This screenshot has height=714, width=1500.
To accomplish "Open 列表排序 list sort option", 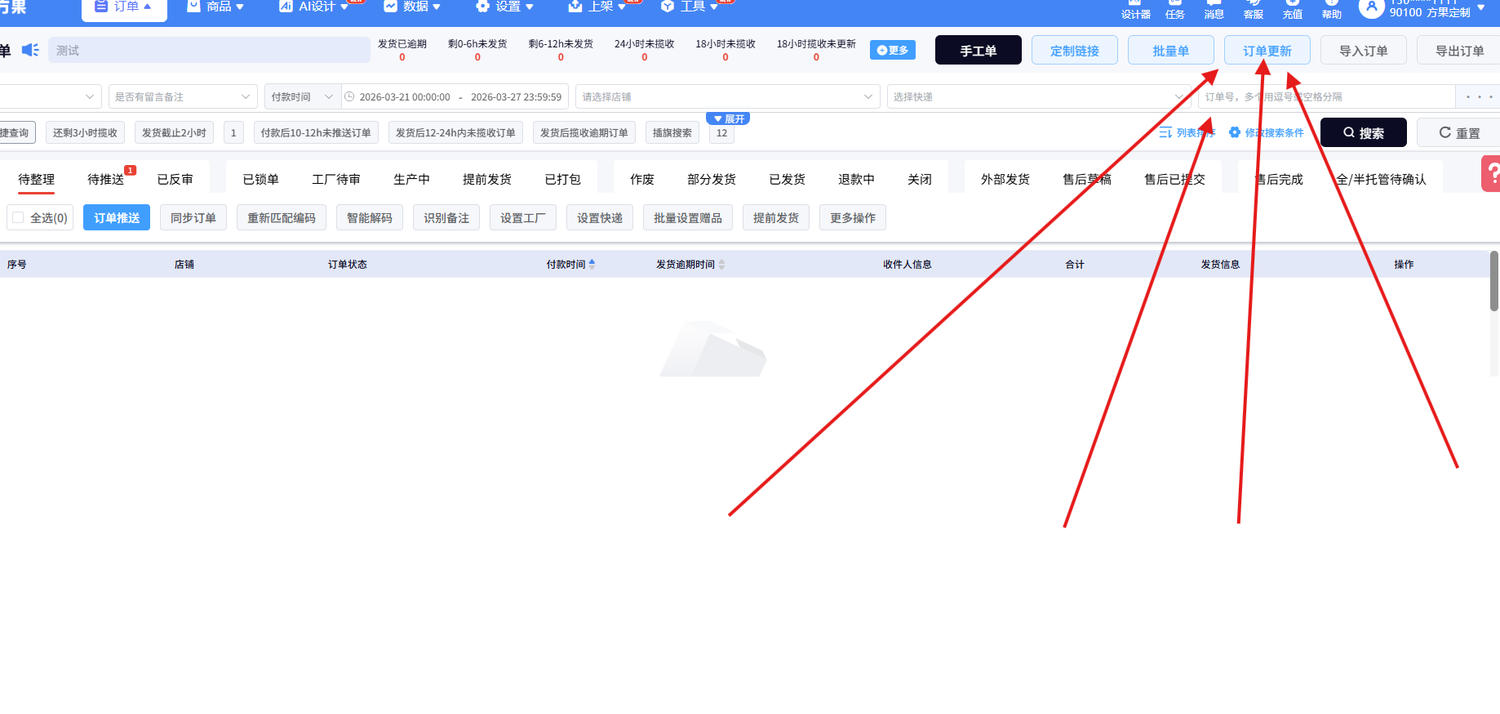I will click(1187, 132).
